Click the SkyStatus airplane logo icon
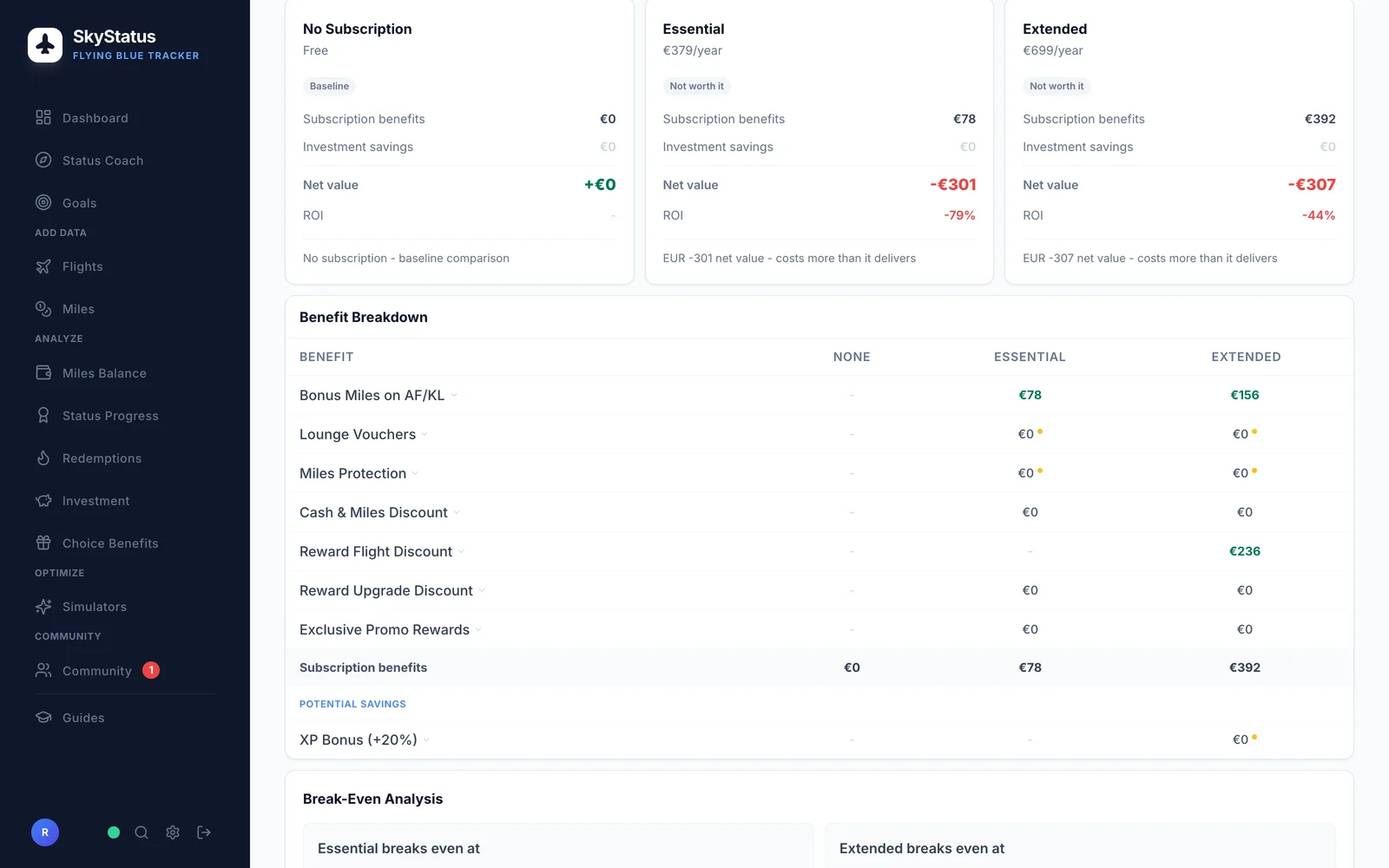The image size is (1389, 868). point(45,45)
